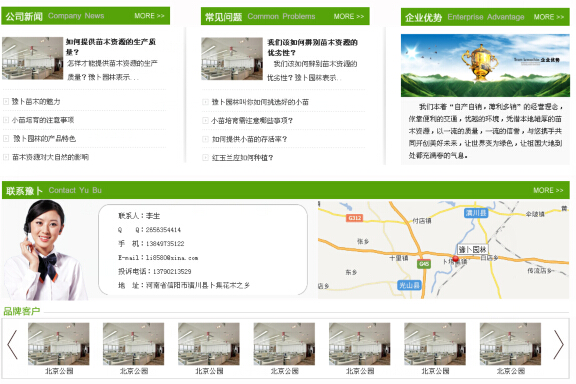Click the right carousel arrow in 品牌客户

[x=559, y=344]
